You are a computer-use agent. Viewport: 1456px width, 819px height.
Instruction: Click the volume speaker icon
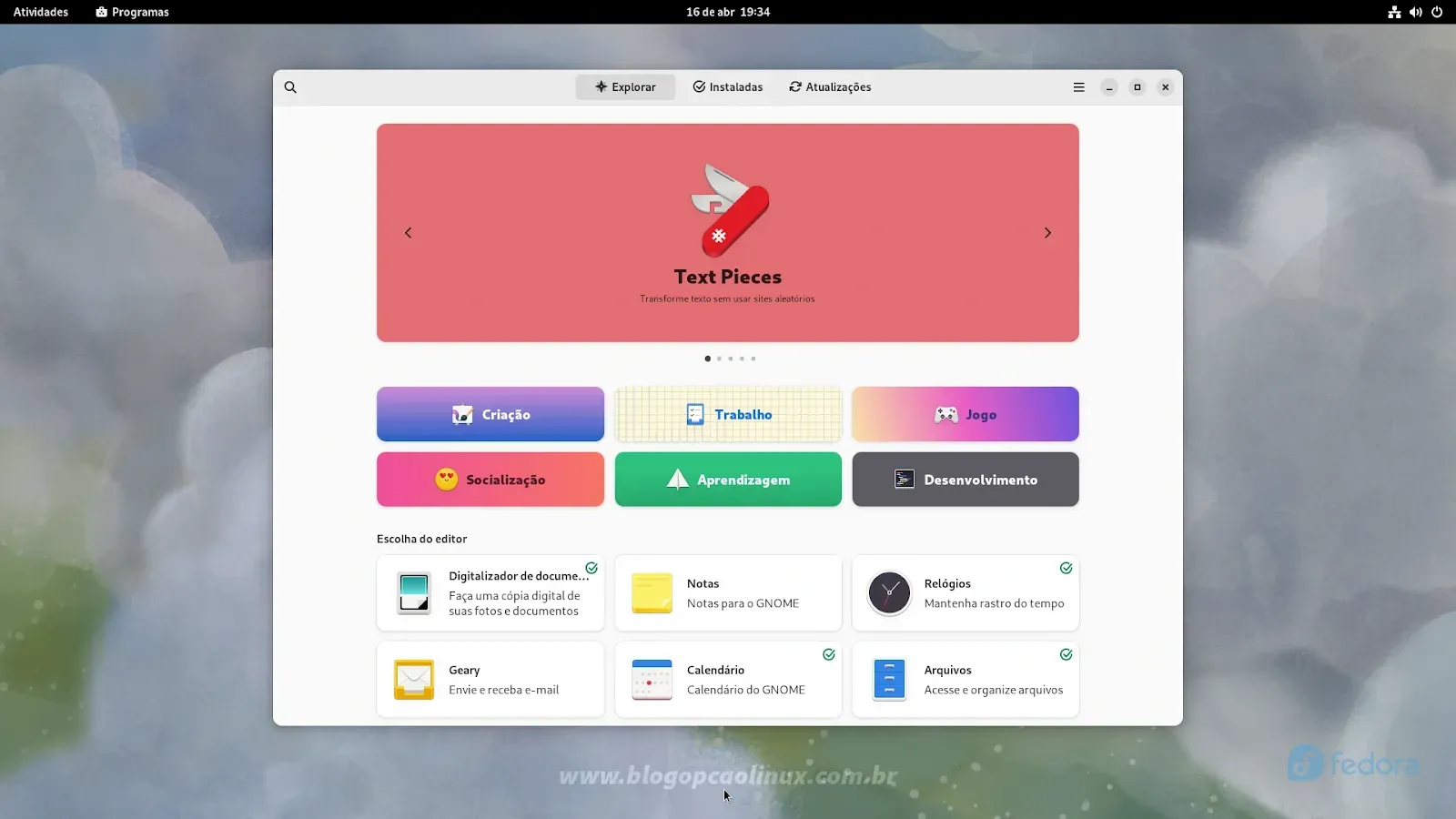click(1416, 12)
